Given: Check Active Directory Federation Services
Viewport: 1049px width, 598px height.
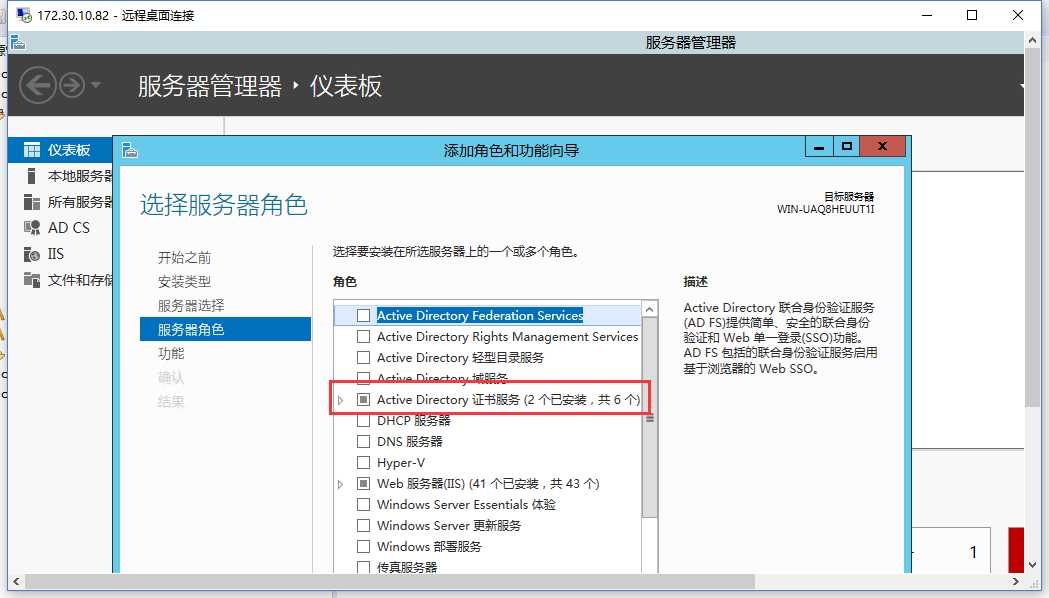Looking at the screenshot, I should [x=363, y=316].
